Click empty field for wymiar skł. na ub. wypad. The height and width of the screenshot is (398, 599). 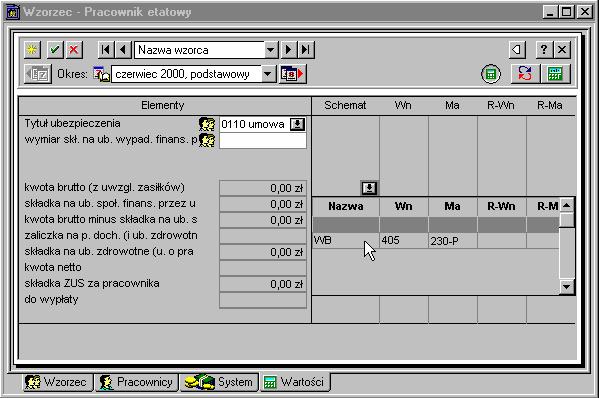point(263,141)
